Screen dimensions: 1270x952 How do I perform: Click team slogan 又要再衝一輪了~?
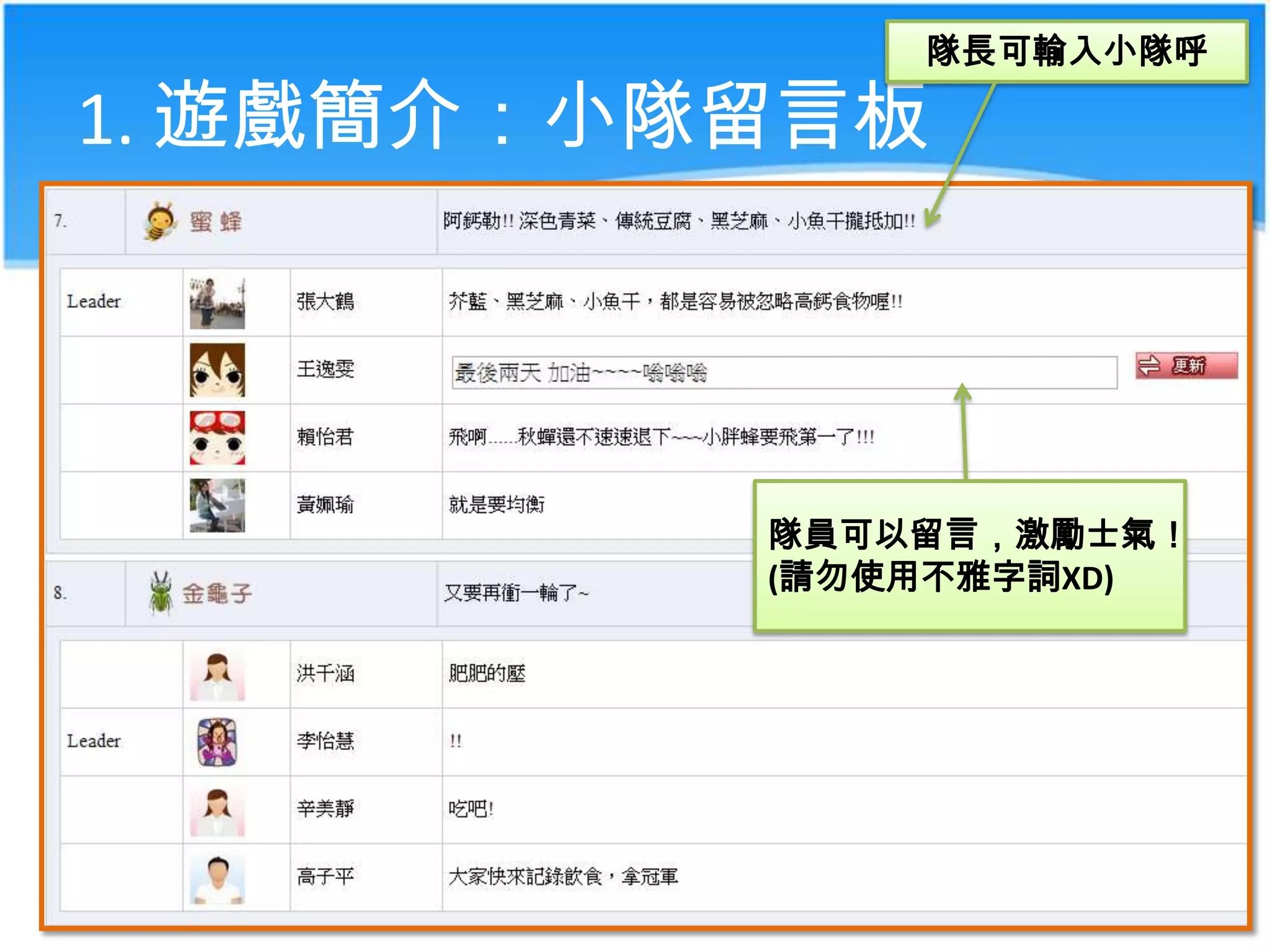click(516, 593)
